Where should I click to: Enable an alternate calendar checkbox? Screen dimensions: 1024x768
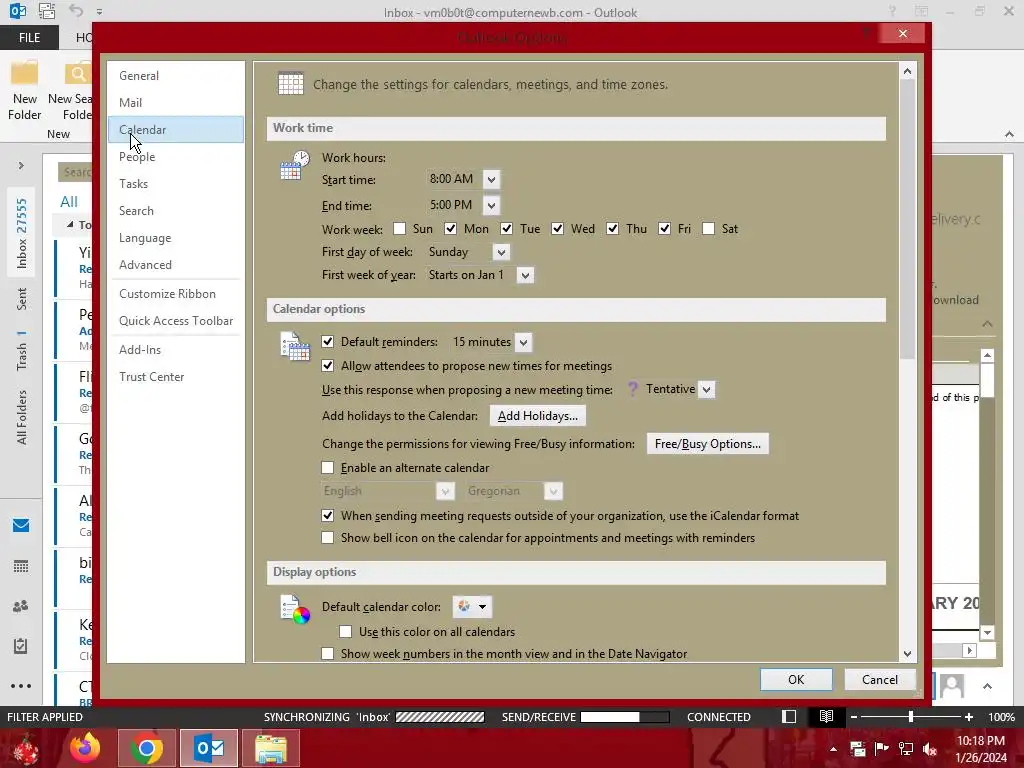coord(328,468)
